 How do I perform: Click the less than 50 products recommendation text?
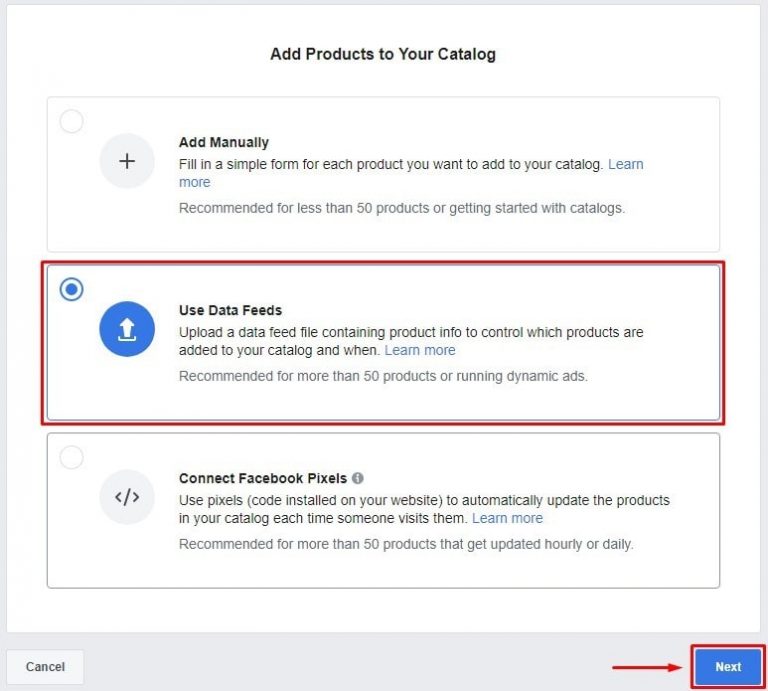pyautogui.click(x=401, y=208)
